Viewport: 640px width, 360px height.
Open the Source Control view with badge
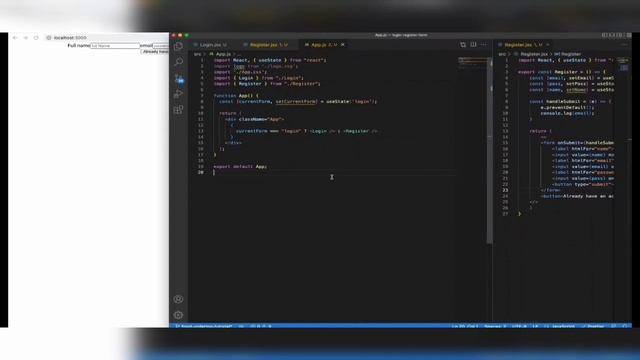[x=179, y=78]
